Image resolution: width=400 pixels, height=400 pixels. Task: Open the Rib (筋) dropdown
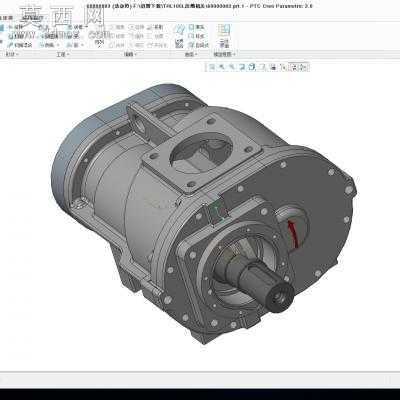pos(75,45)
